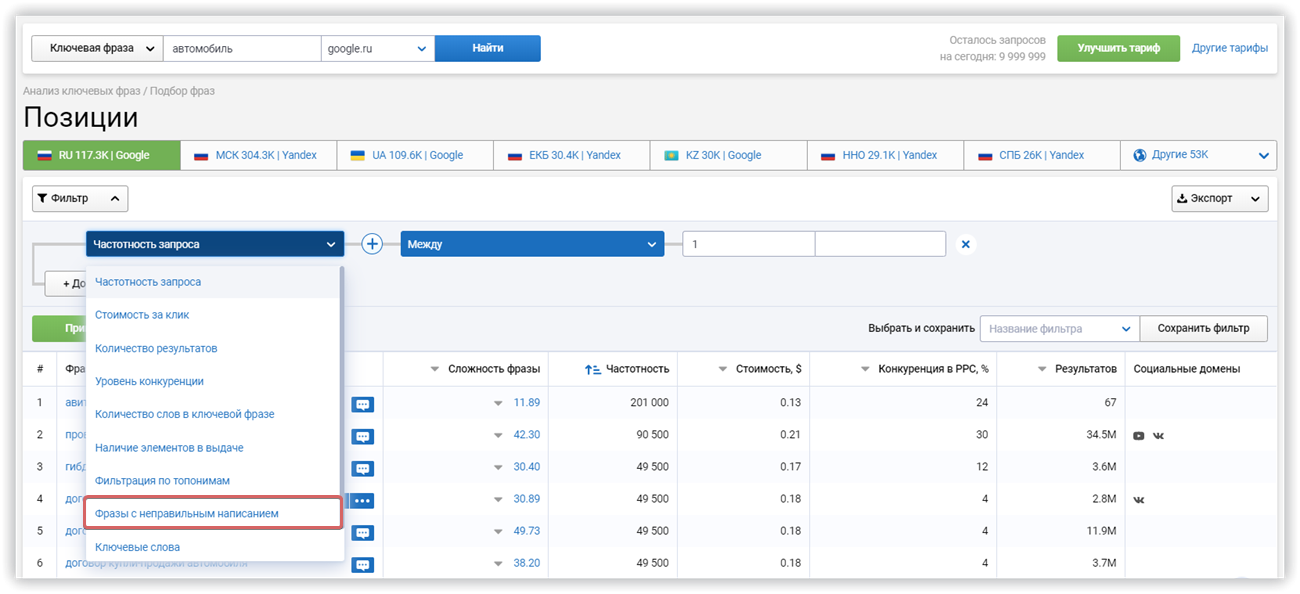
Task: Click the arrow next to difficulty 49.73
Action: (497, 531)
